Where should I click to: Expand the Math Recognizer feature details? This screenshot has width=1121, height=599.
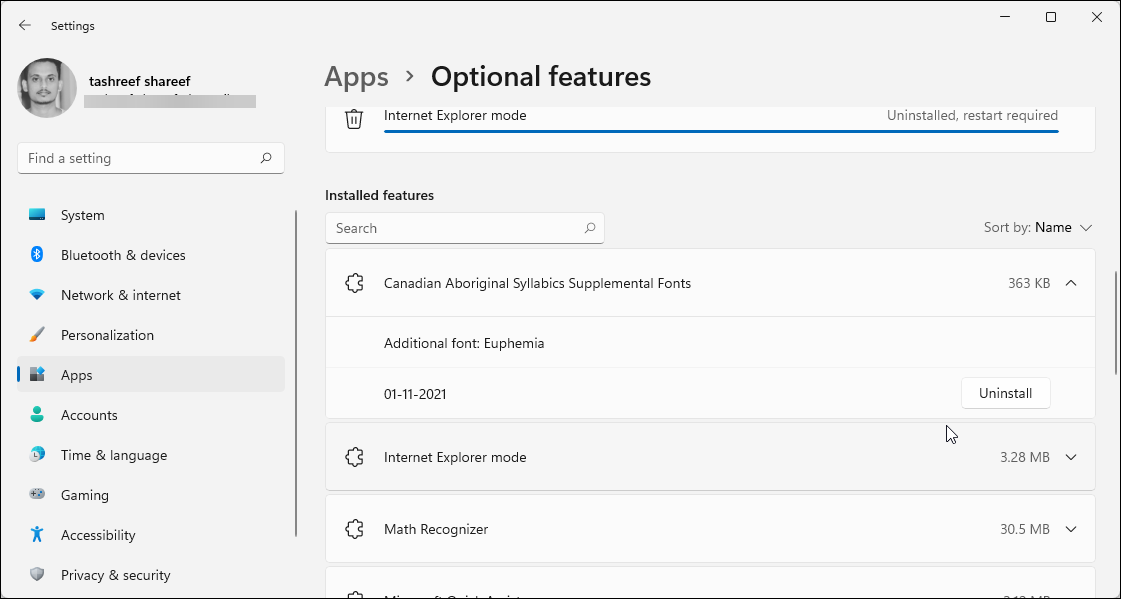pyautogui.click(x=1071, y=529)
